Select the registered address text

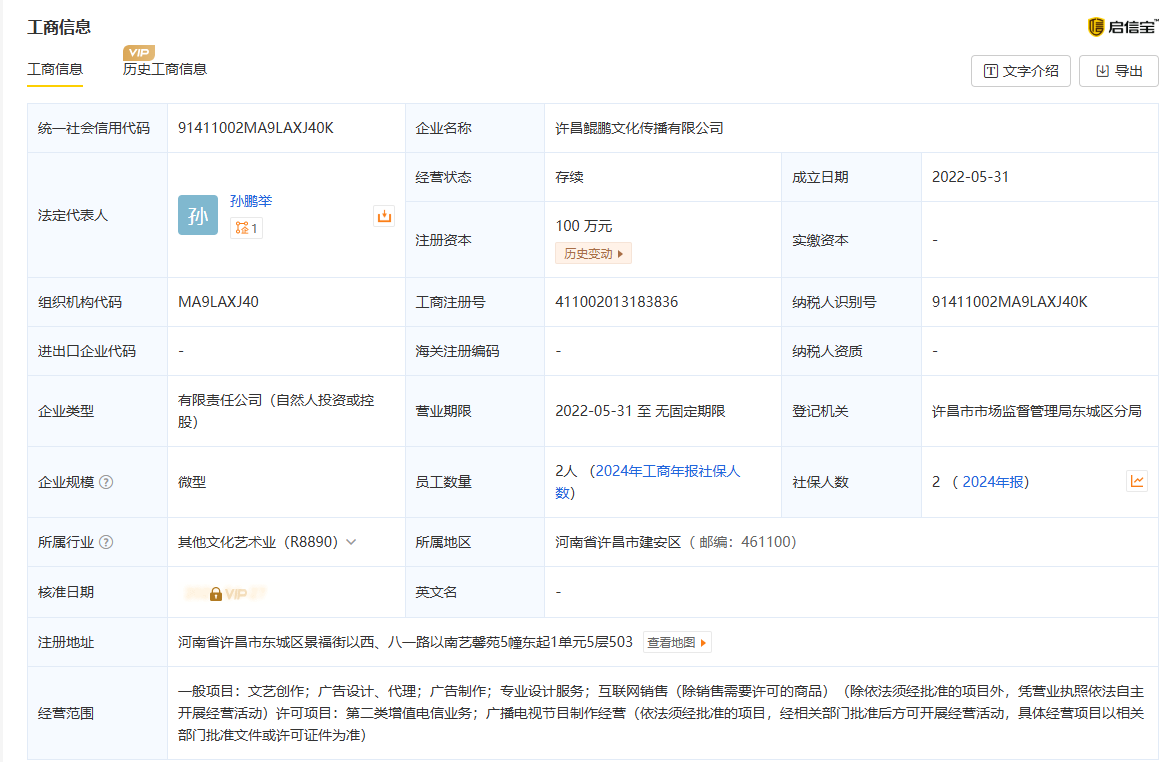[405, 642]
